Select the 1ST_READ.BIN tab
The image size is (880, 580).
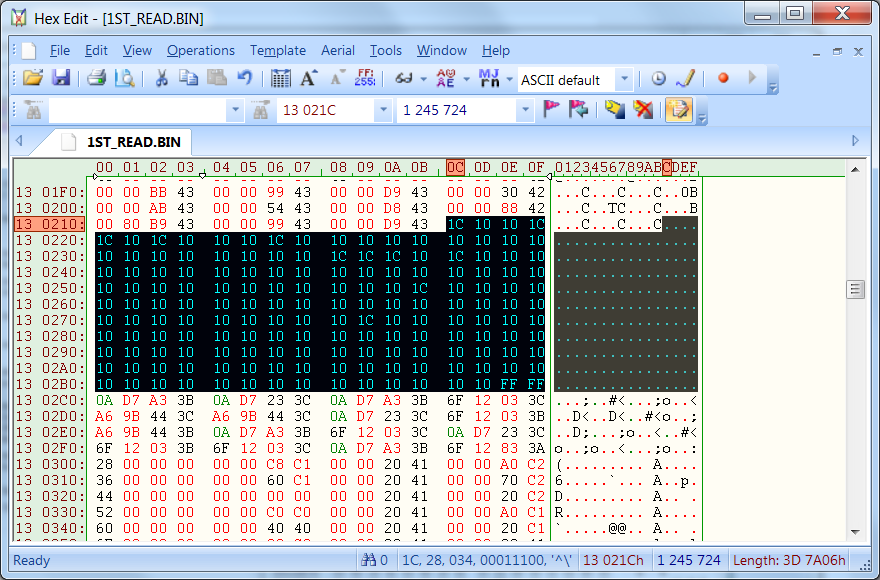121,142
